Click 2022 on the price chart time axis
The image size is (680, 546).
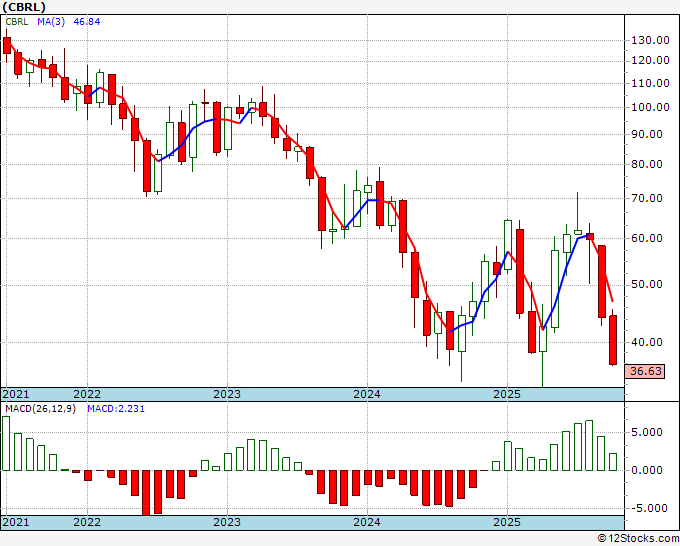87,394
